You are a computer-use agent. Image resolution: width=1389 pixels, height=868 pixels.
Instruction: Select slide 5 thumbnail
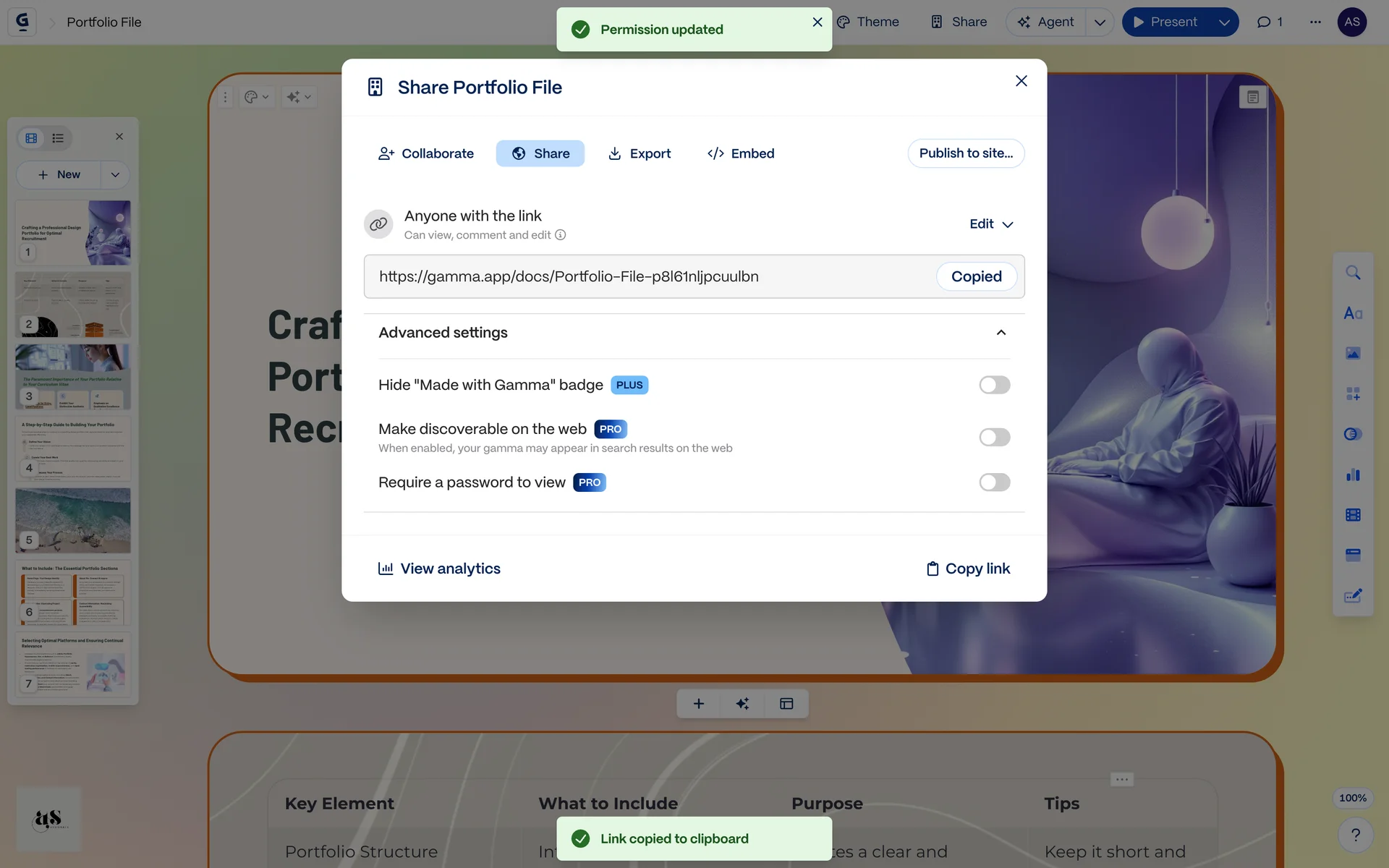click(x=73, y=519)
